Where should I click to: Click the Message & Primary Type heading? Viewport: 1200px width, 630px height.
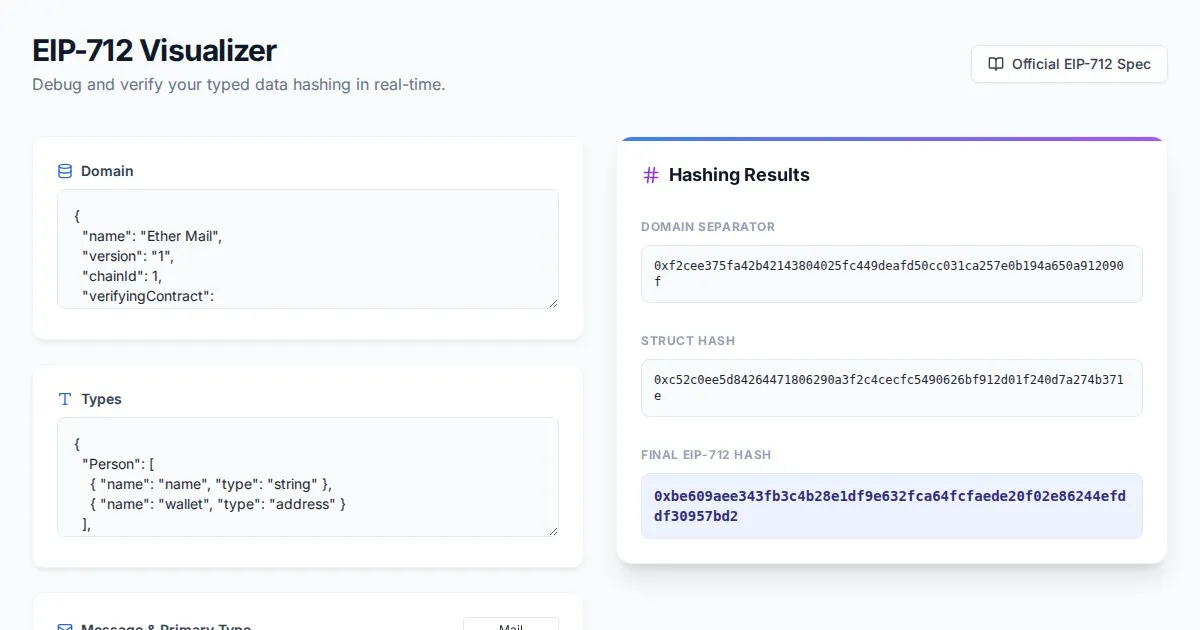[166, 627]
